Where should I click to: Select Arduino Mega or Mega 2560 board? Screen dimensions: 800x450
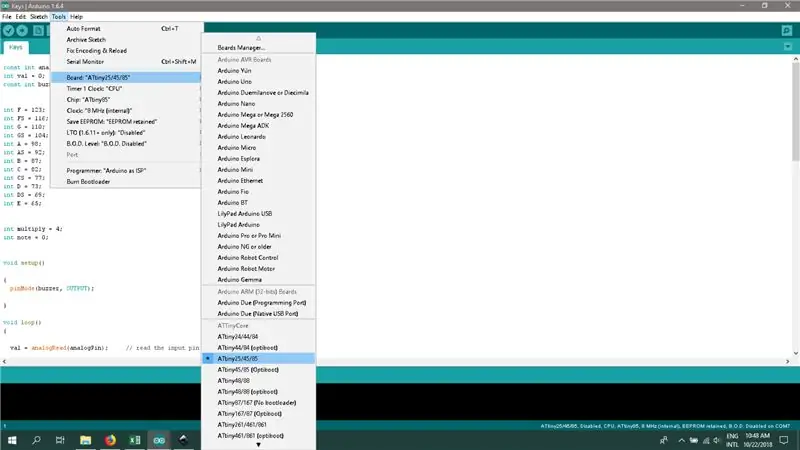coord(259,115)
